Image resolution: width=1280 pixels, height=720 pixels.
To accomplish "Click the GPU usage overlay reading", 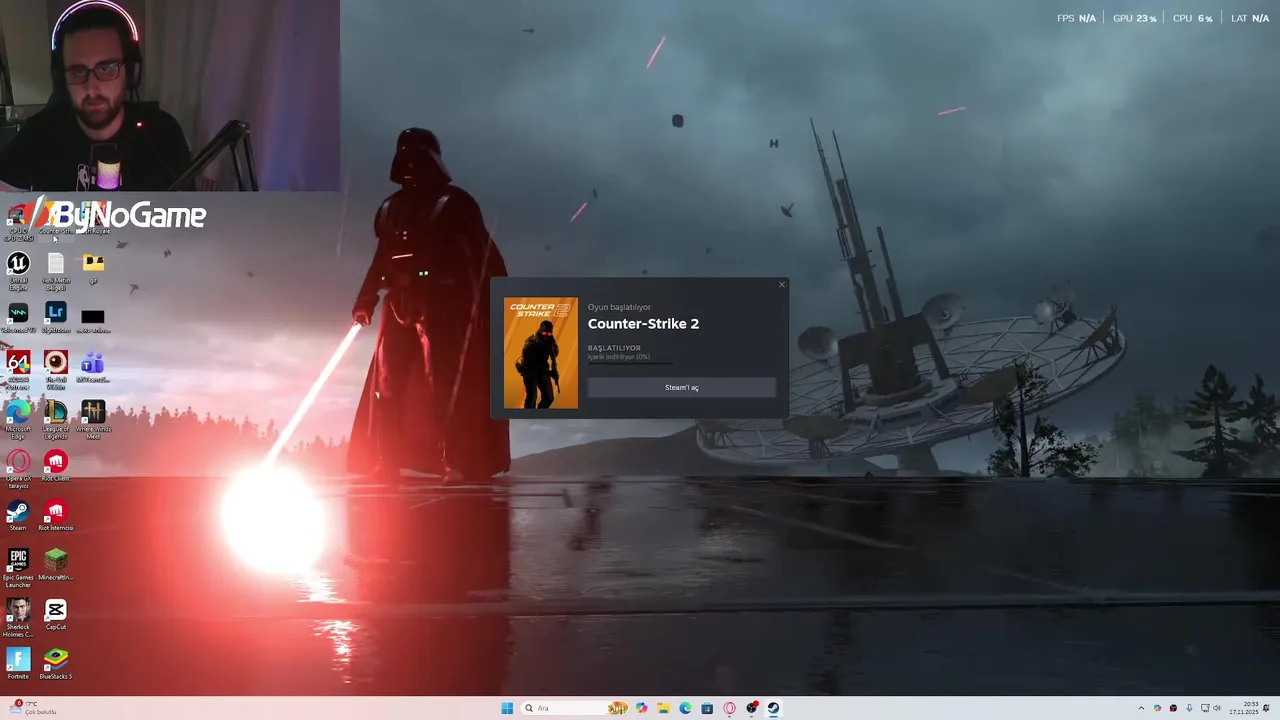I will (1135, 18).
